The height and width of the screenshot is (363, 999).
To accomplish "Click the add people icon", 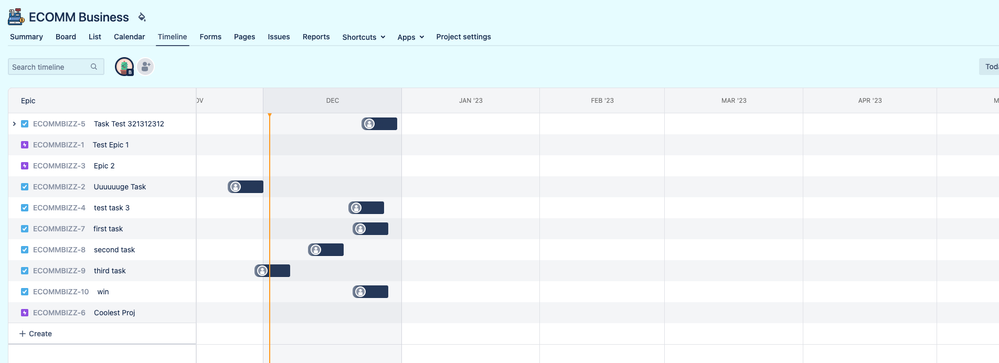I will 145,67.
